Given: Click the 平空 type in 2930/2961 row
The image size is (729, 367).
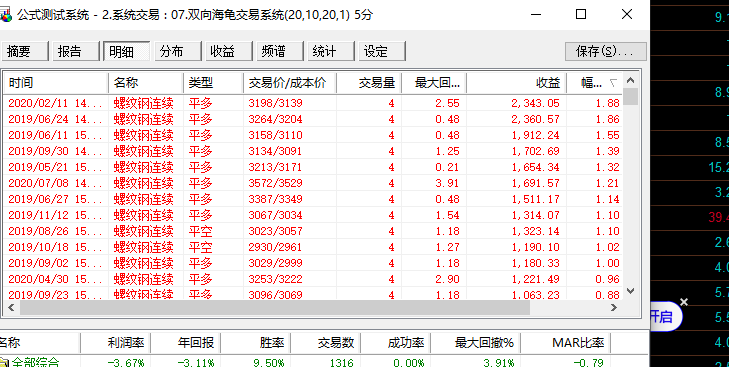Looking at the screenshot, I should pos(200,247).
